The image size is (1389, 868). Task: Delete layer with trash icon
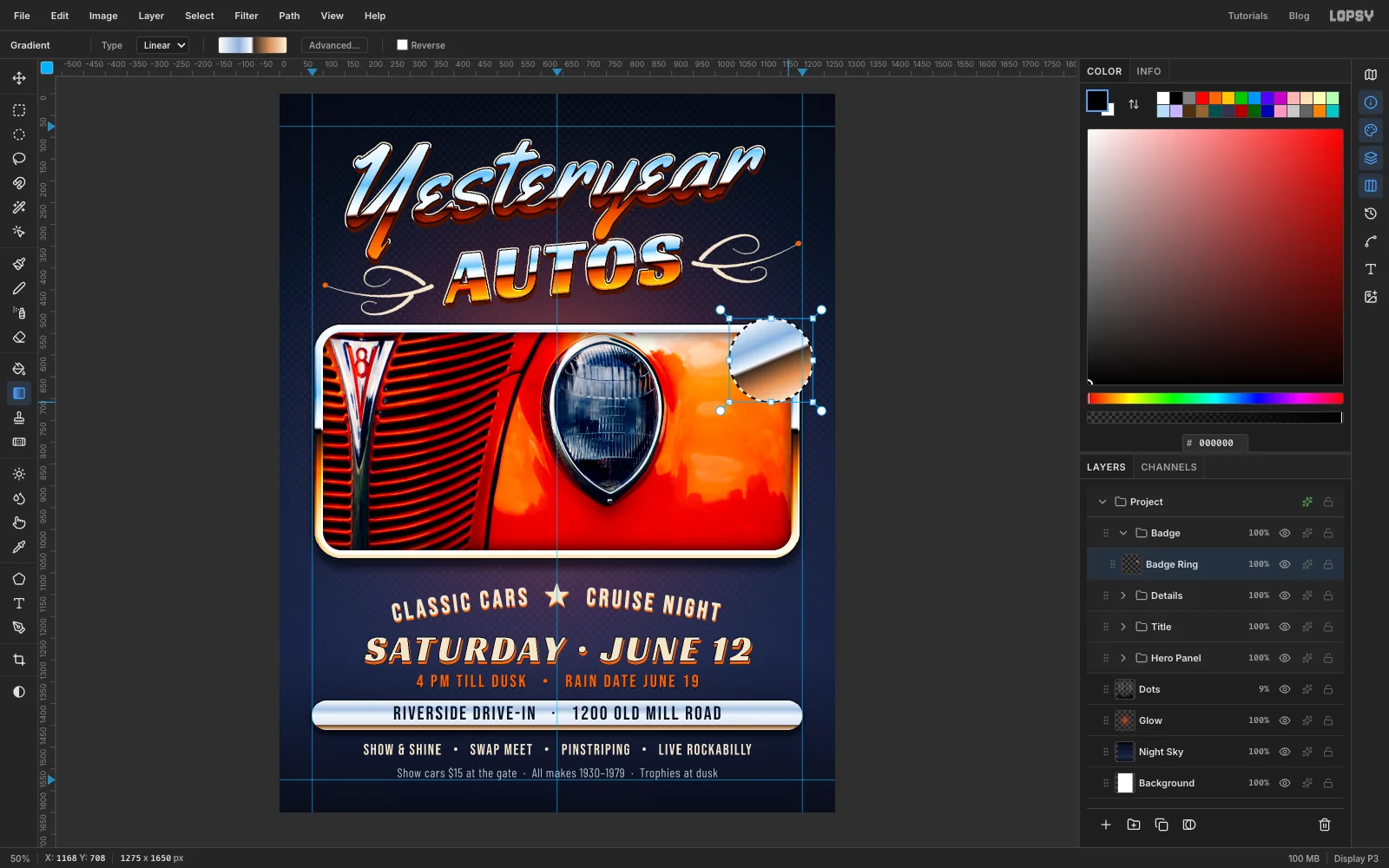[x=1325, y=825]
